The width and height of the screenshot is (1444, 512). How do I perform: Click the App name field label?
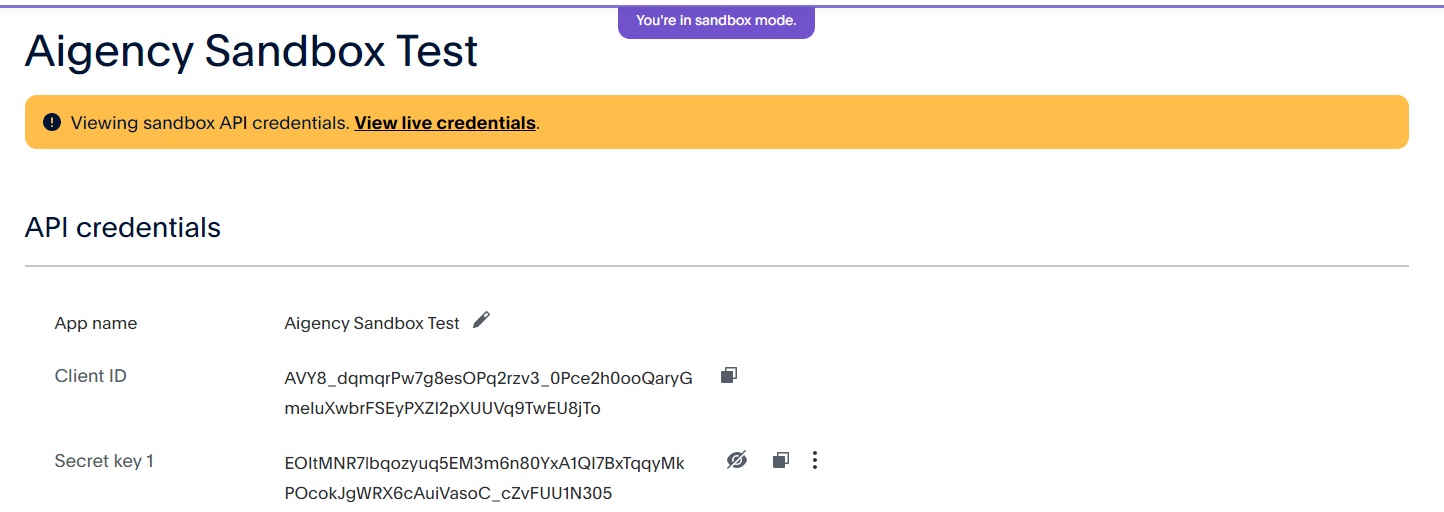click(96, 323)
